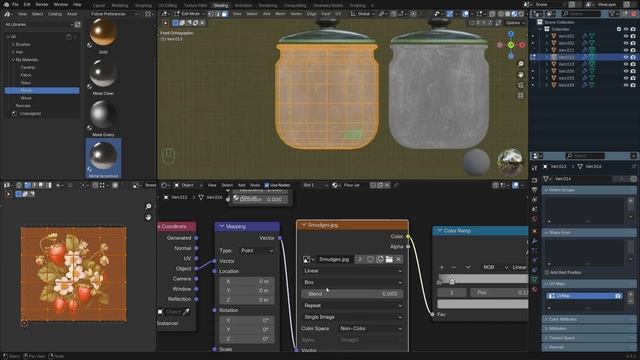Select the Metal Grainy material thumbnail
The image size is (640, 360).
[103, 115]
